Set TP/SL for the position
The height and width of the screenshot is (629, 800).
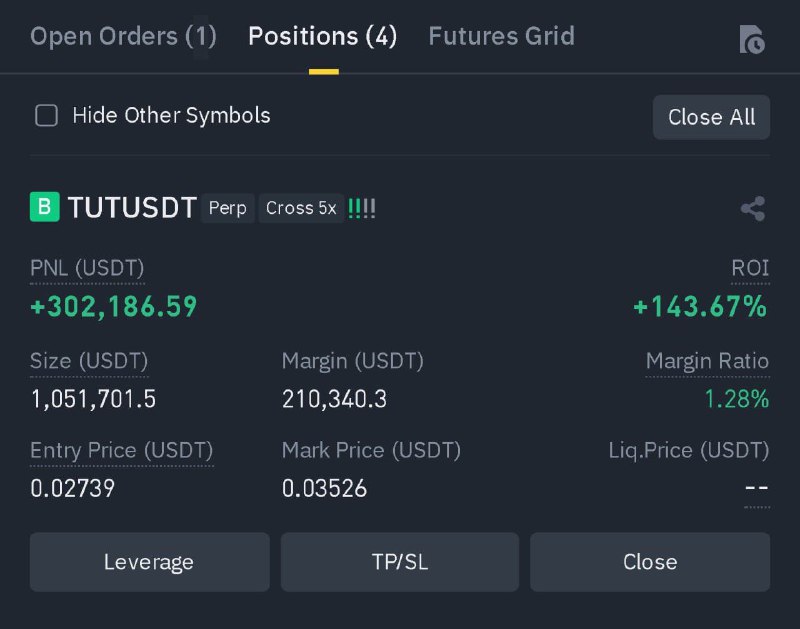pos(400,562)
